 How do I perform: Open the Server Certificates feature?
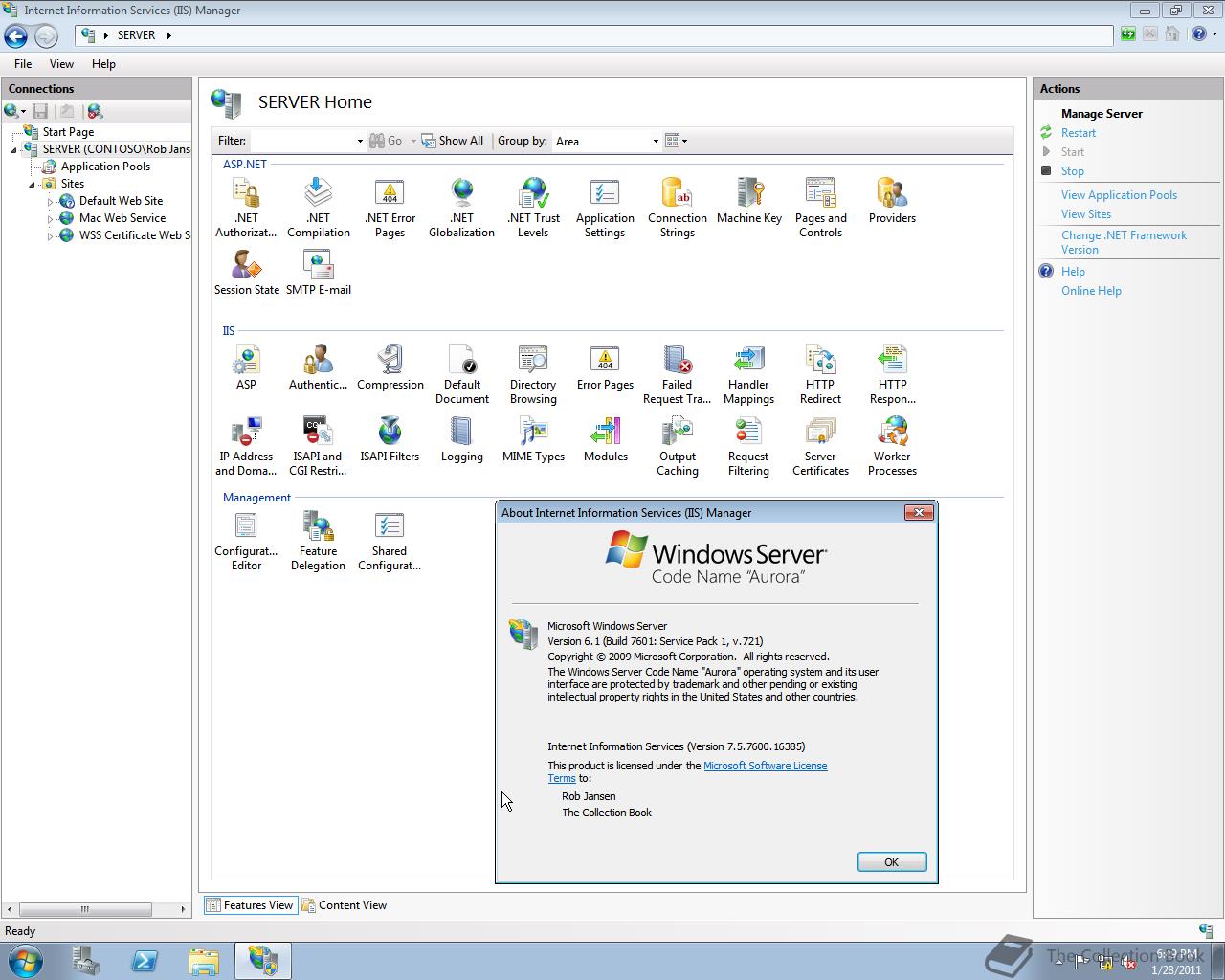click(x=820, y=446)
